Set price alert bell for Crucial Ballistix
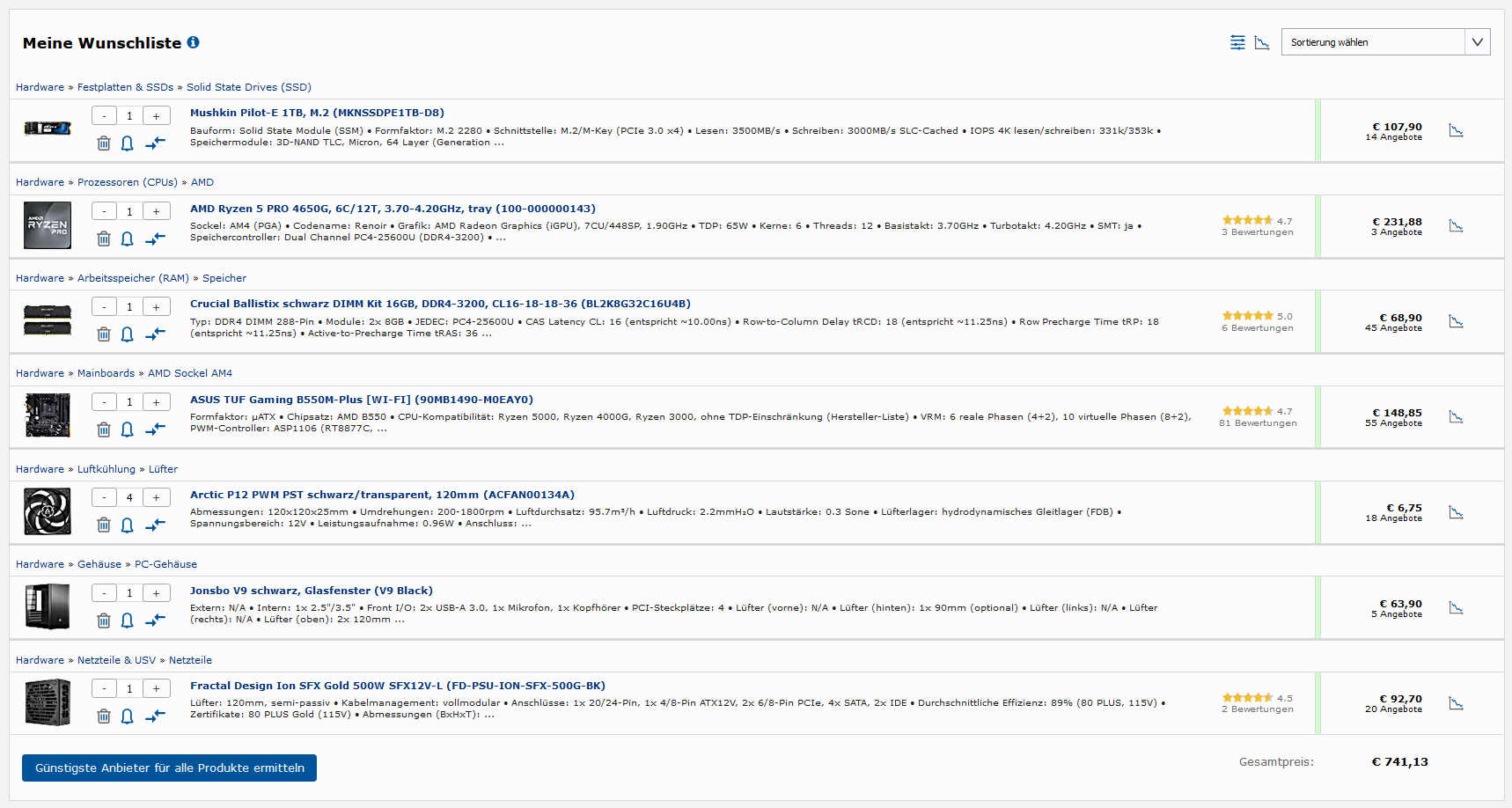Viewport: 1512px width, 808px height. pyautogui.click(x=128, y=334)
